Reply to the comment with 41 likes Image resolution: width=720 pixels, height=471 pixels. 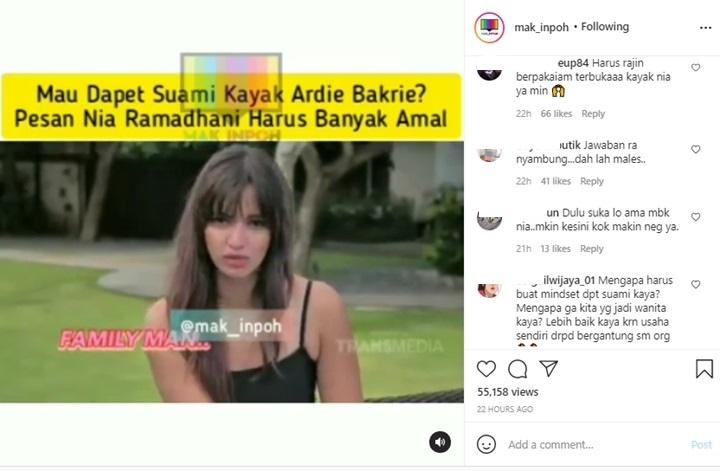(x=591, y=181)
